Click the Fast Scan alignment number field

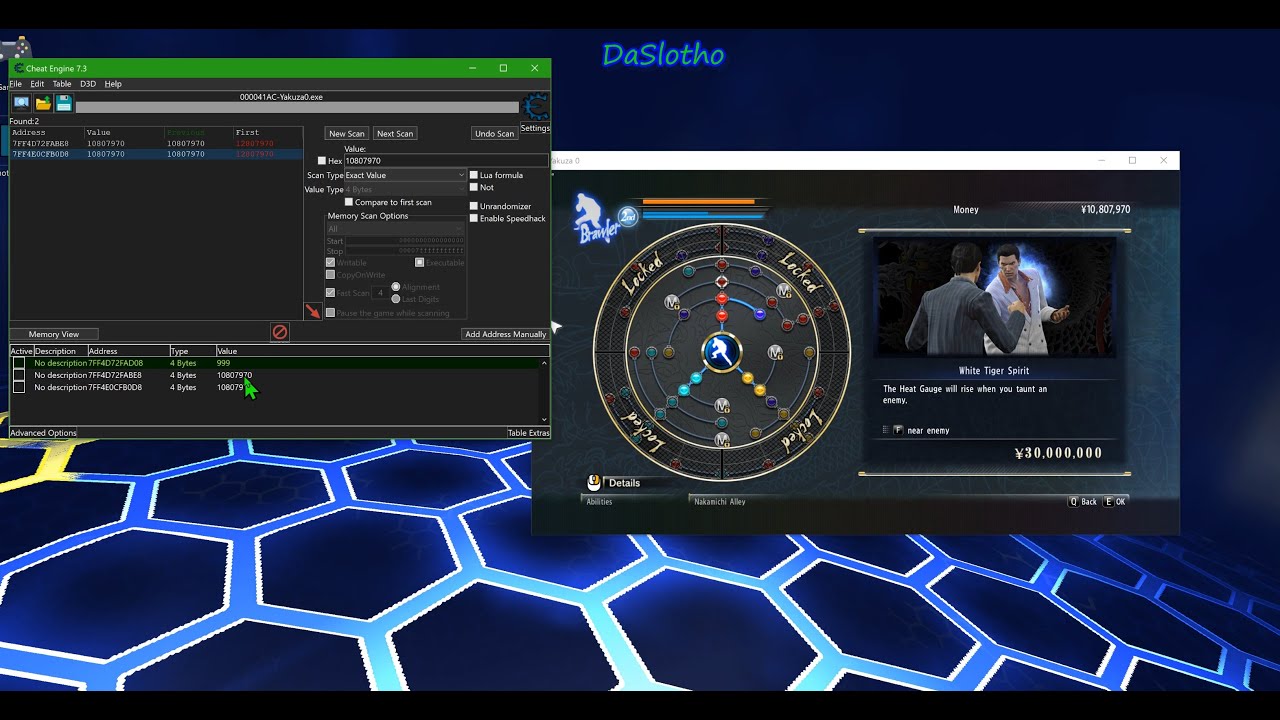tap(380, 293)
